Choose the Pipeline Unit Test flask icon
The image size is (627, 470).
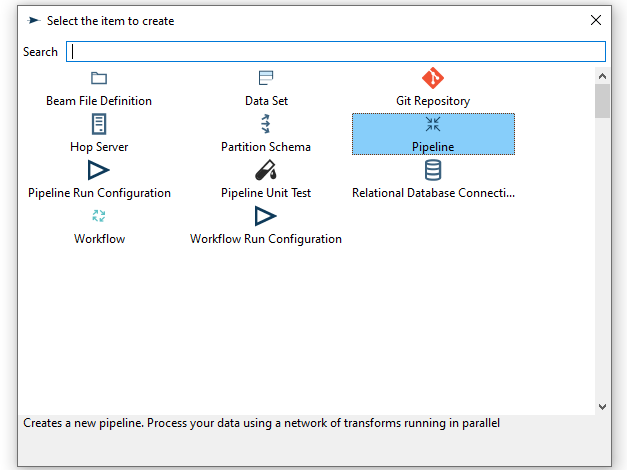click(266, 170)
